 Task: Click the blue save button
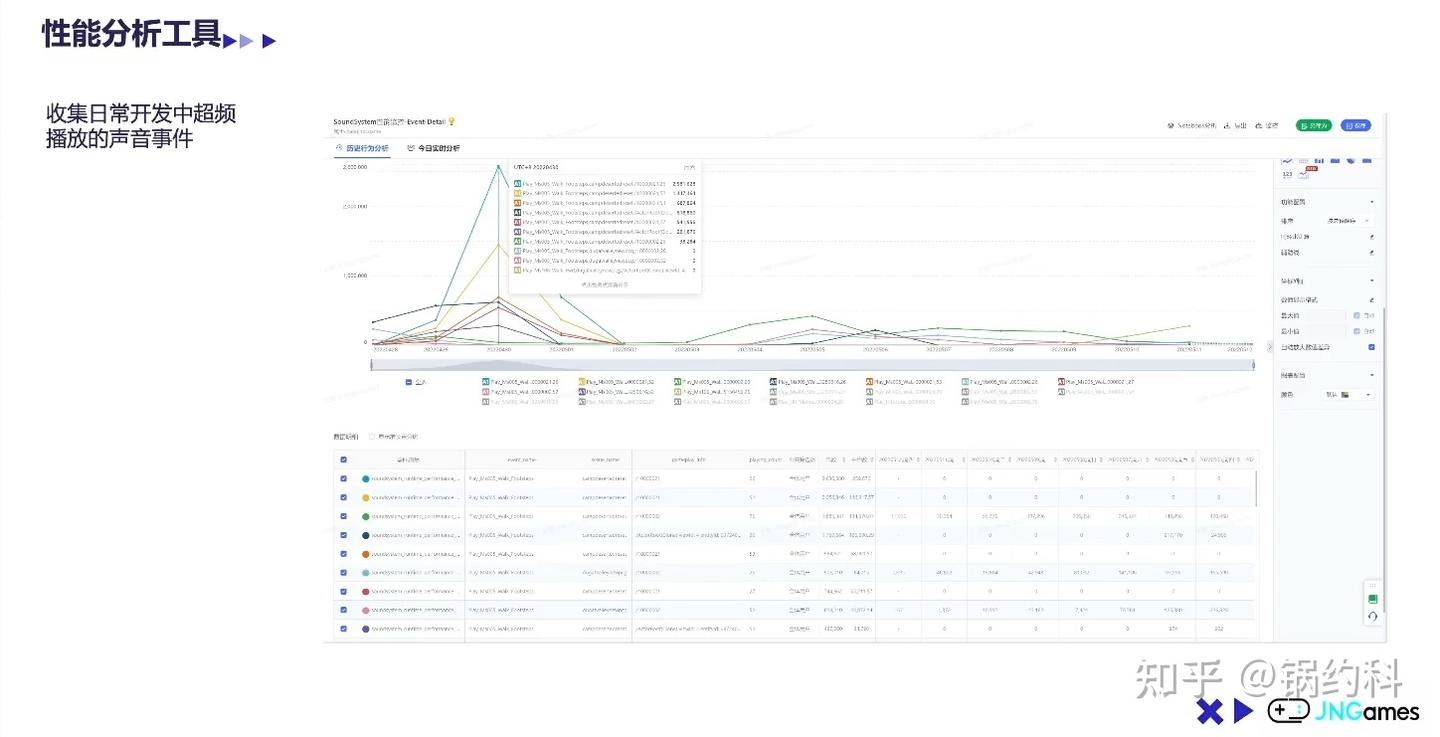(1356, 126)
